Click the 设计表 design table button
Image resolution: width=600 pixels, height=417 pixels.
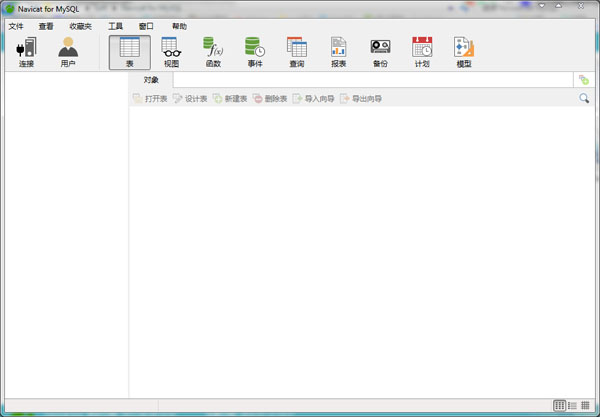click(190, 99)
